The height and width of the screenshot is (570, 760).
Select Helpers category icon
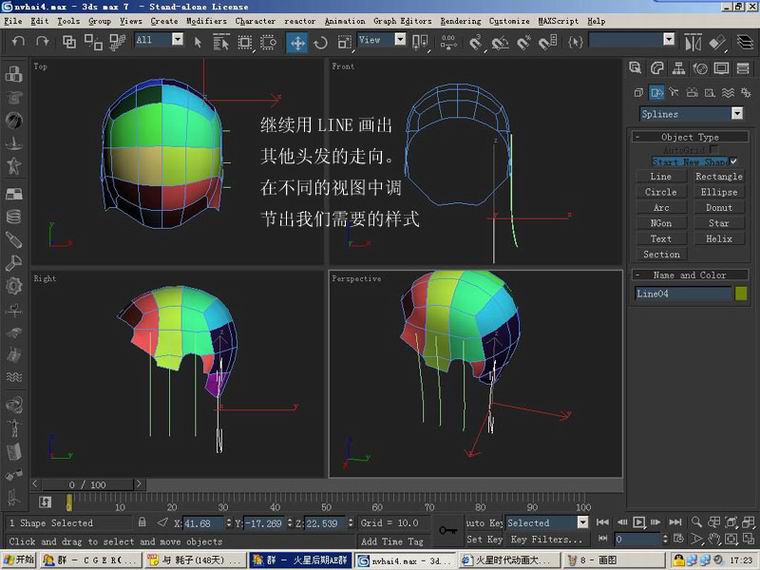710,92
